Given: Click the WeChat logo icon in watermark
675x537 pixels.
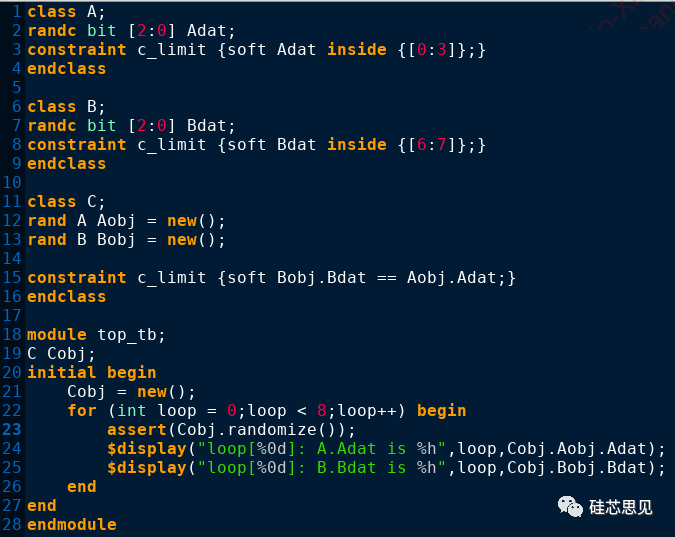Looking at the screenshot, I should pyautogui.click(x=570, y=506).
